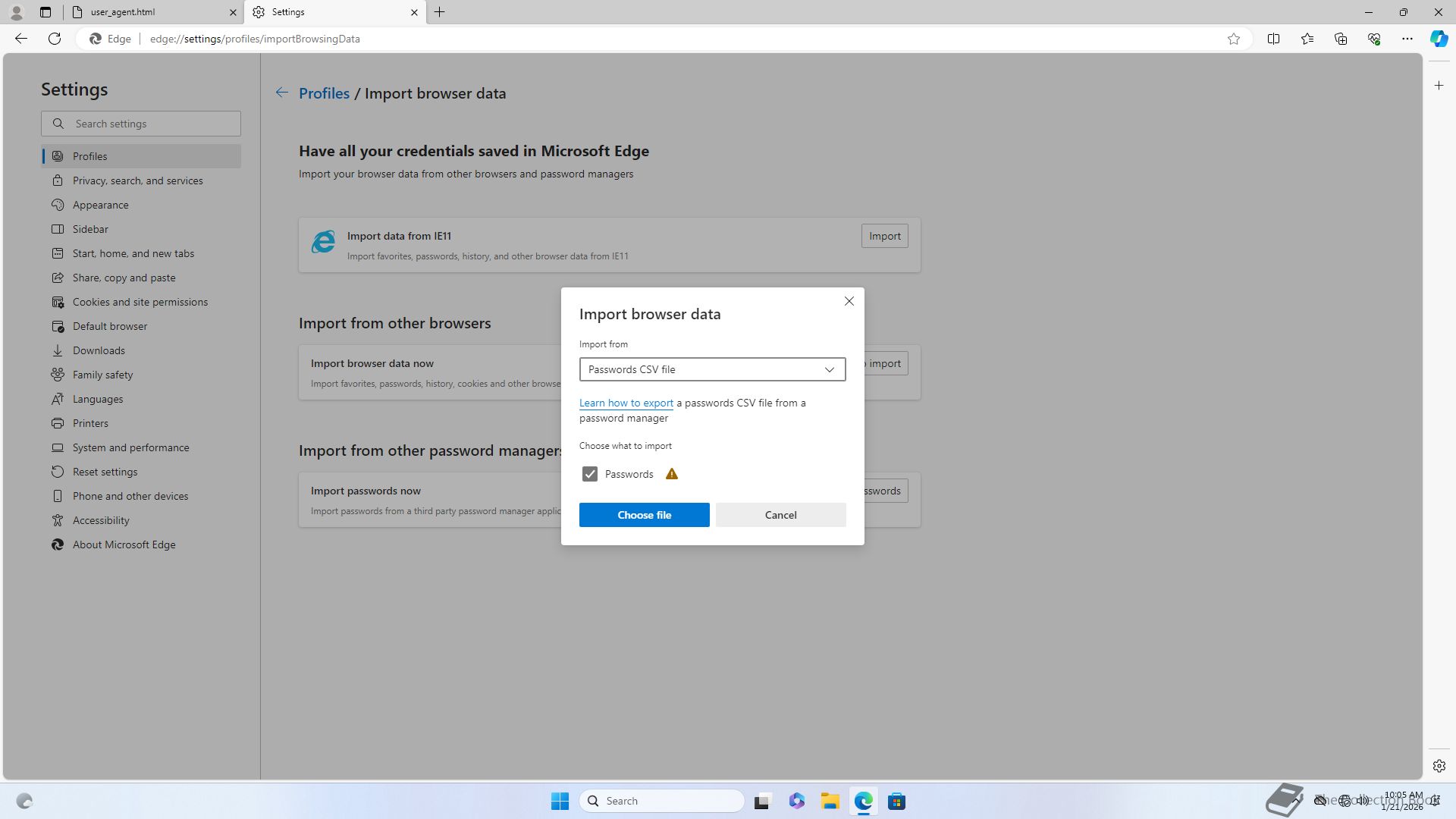Cancel the import dialog
Screen dimensions: 1456x819
780,515
